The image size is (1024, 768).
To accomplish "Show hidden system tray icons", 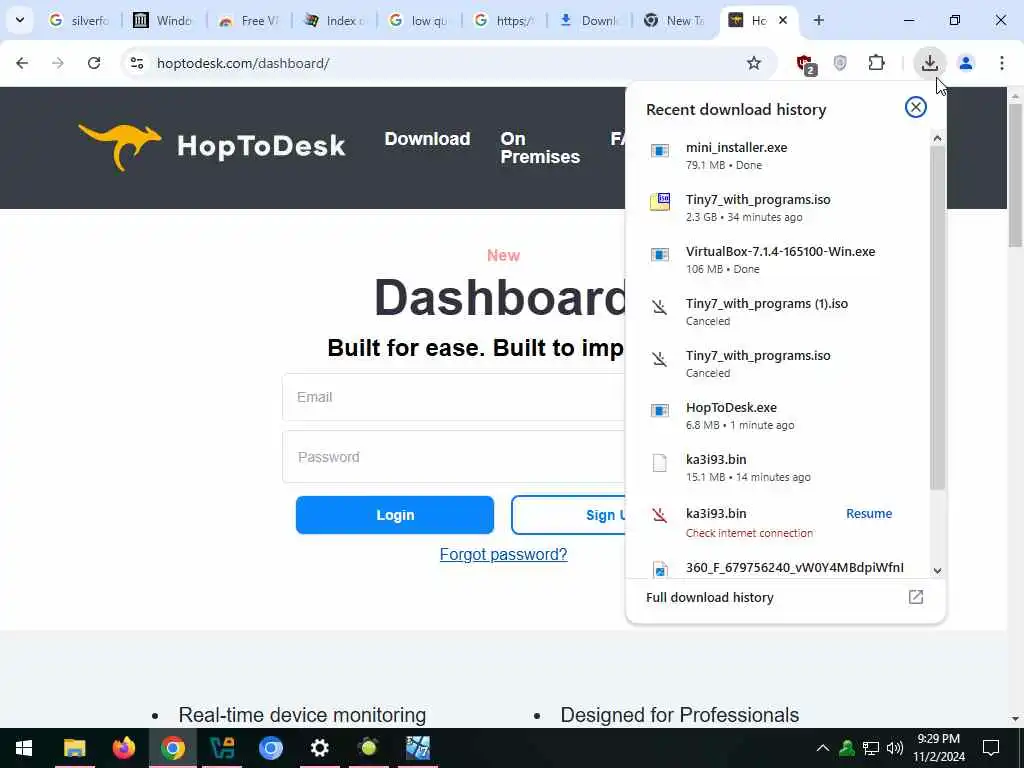I will click(823, 748).
